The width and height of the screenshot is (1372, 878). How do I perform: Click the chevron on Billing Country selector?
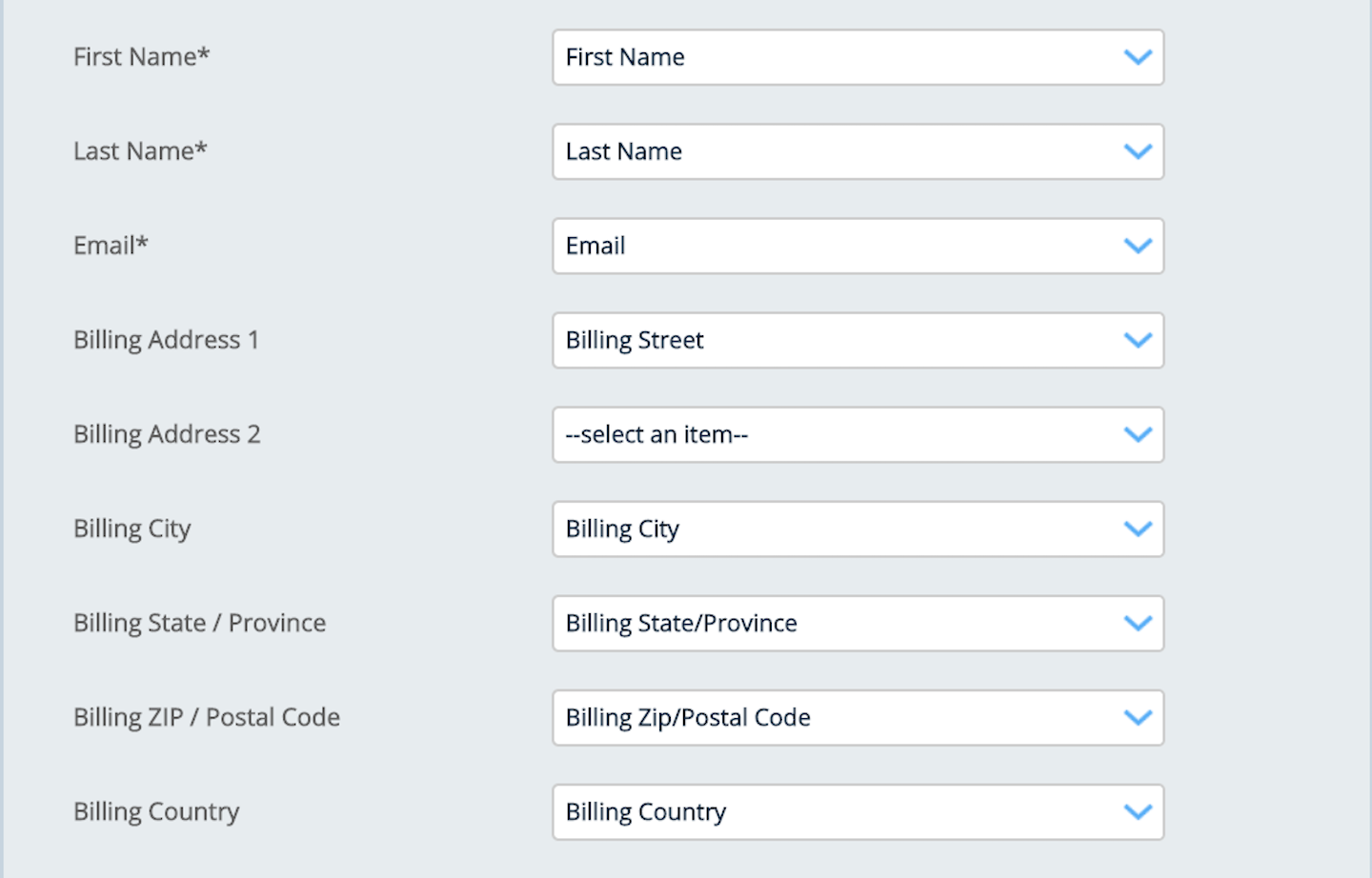coord(1138,811)
